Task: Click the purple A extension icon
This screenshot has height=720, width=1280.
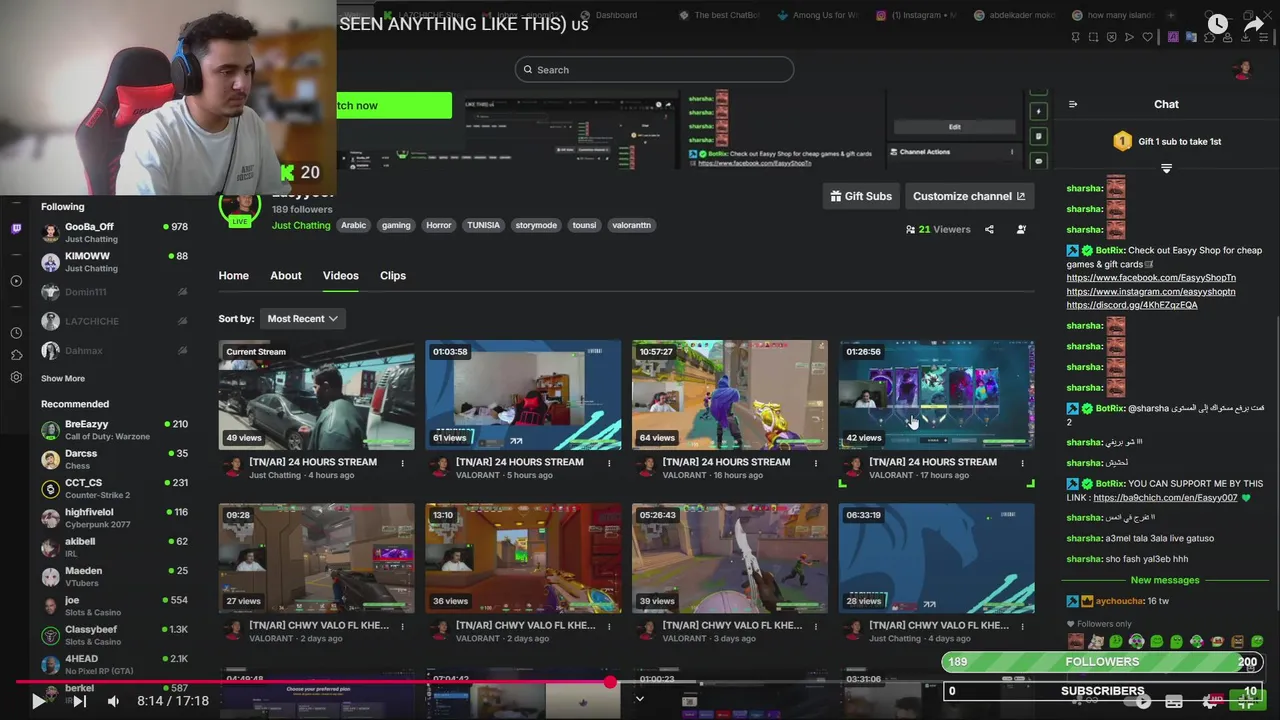Action: [x=1173, y=37]
